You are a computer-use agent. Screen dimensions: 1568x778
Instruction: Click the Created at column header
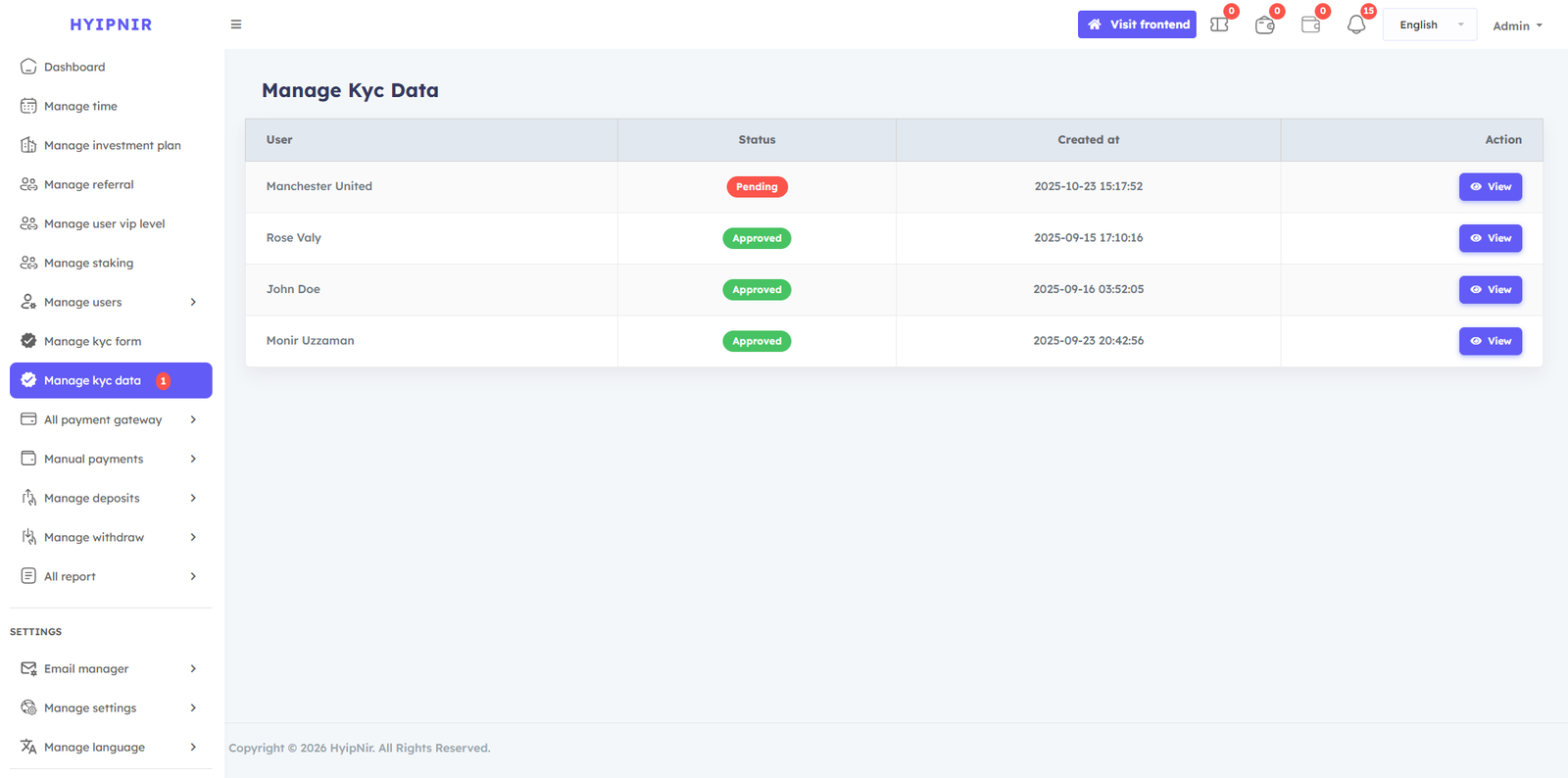coord(1088,140)
